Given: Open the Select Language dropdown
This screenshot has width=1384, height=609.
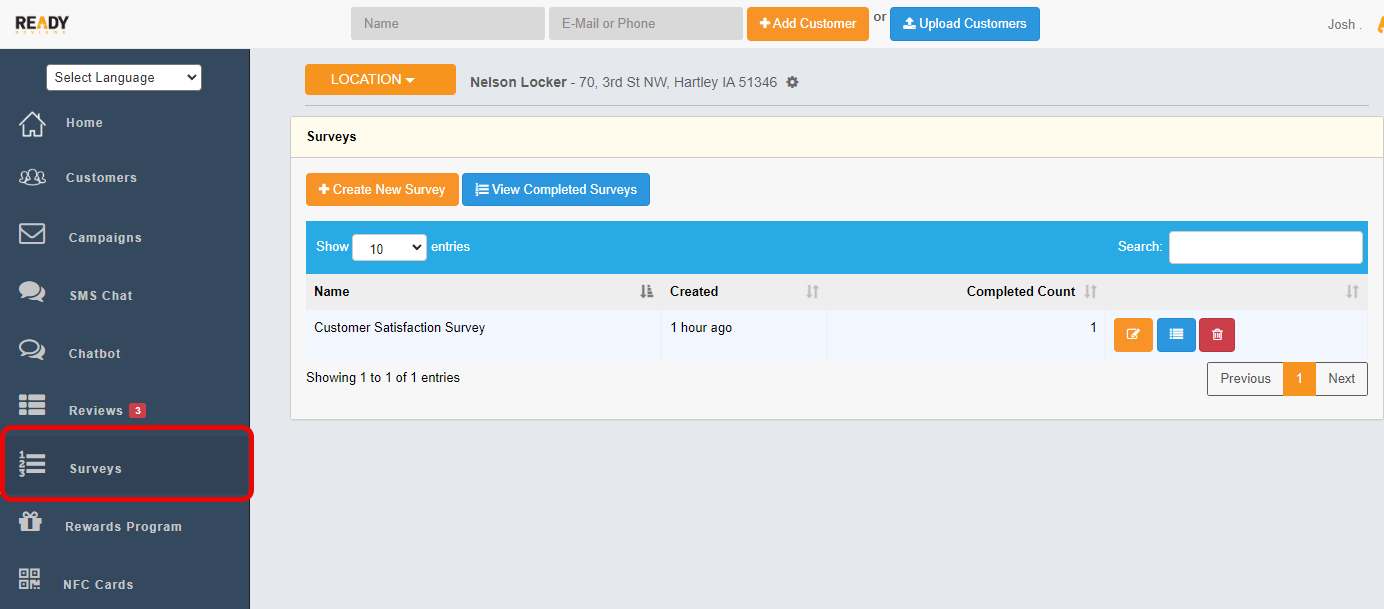Looking at the screenshot, I should click(124, 78).
